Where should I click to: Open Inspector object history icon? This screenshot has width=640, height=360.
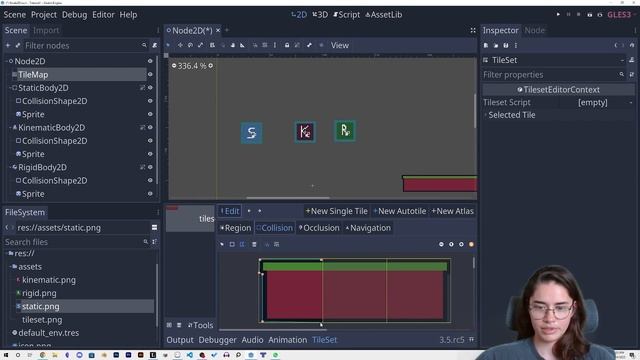click(632, 45)
